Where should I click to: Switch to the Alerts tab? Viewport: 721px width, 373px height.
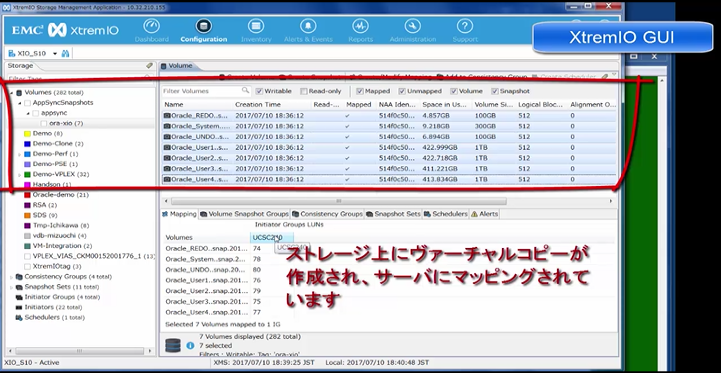click(x=484, y=214)
